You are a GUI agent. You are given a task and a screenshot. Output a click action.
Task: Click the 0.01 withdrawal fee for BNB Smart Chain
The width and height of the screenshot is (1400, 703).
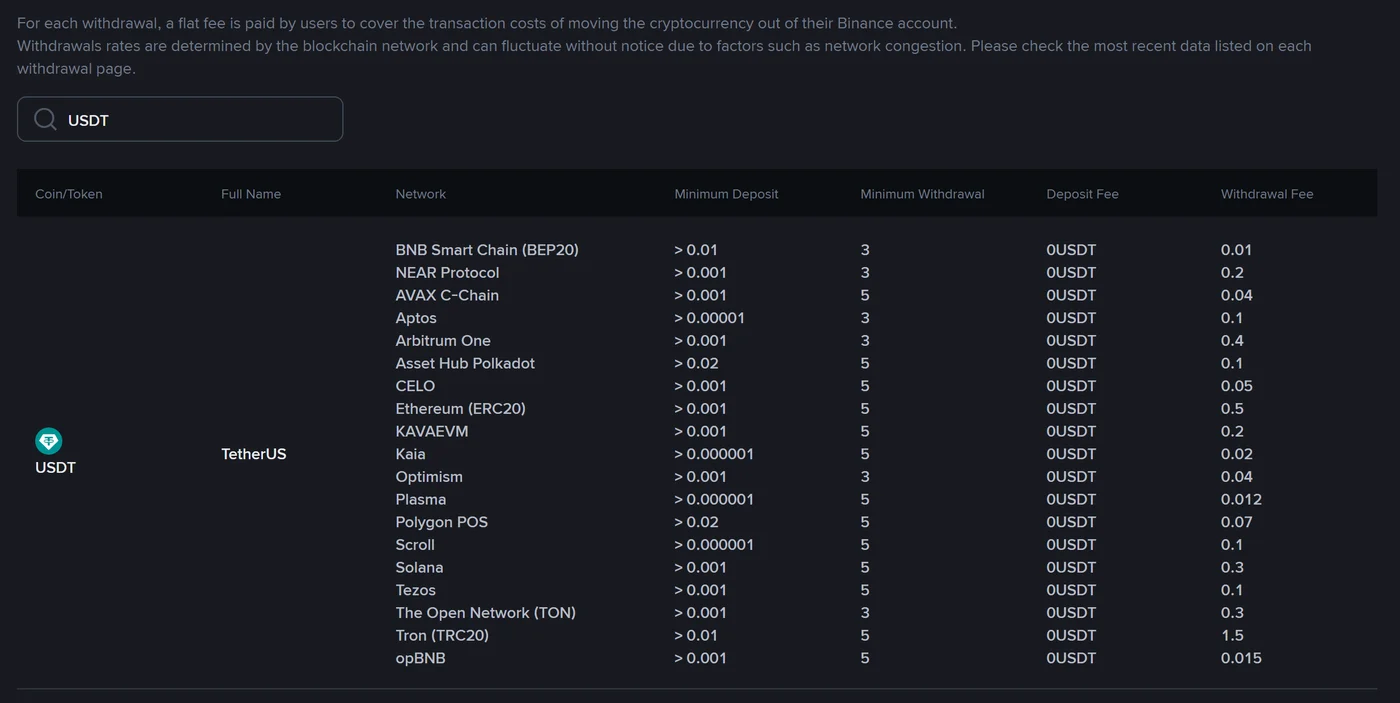pos(1236,250)
